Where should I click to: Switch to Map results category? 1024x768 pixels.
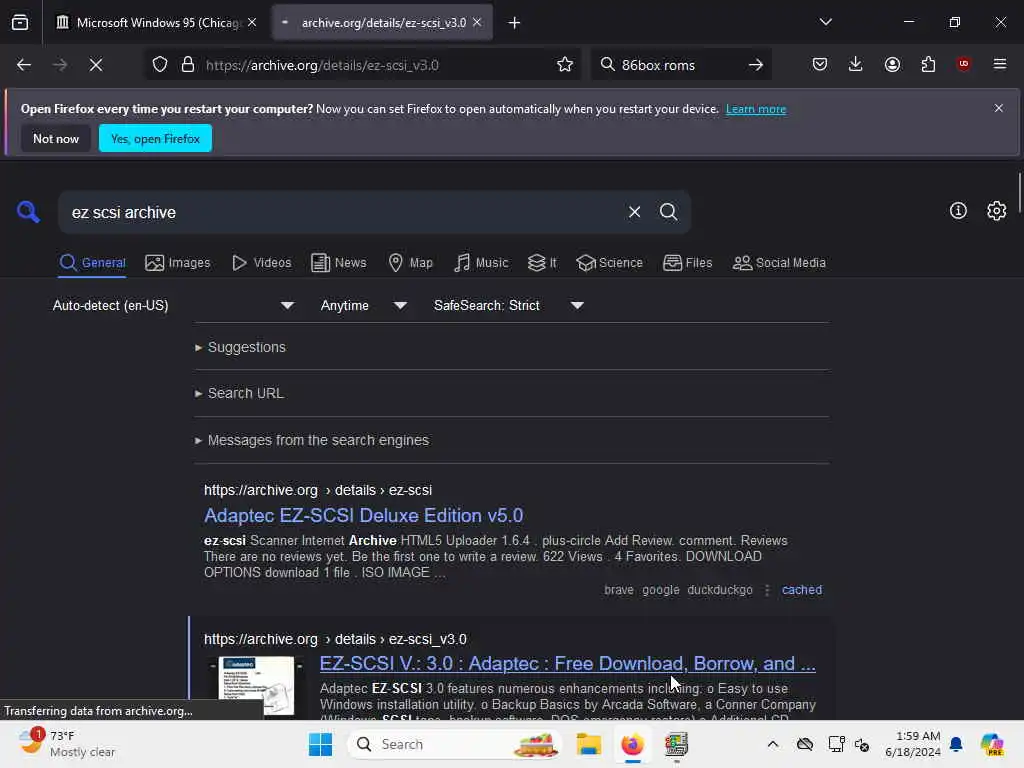click(x=411, y=263)
